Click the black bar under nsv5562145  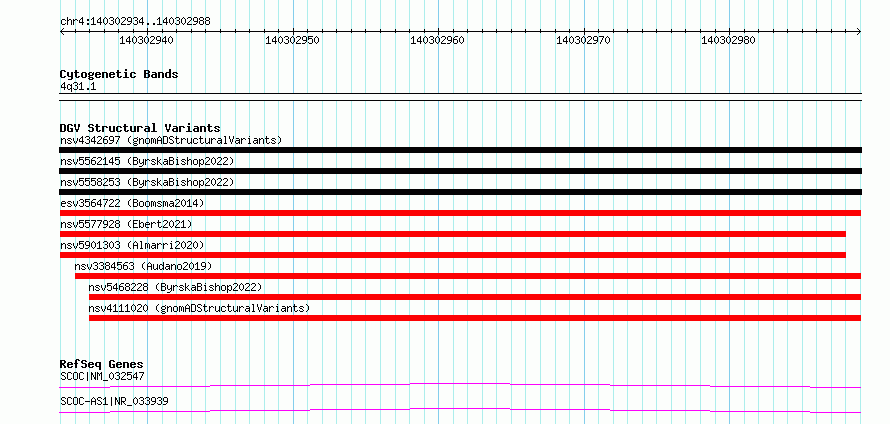(x=460, y=171)
